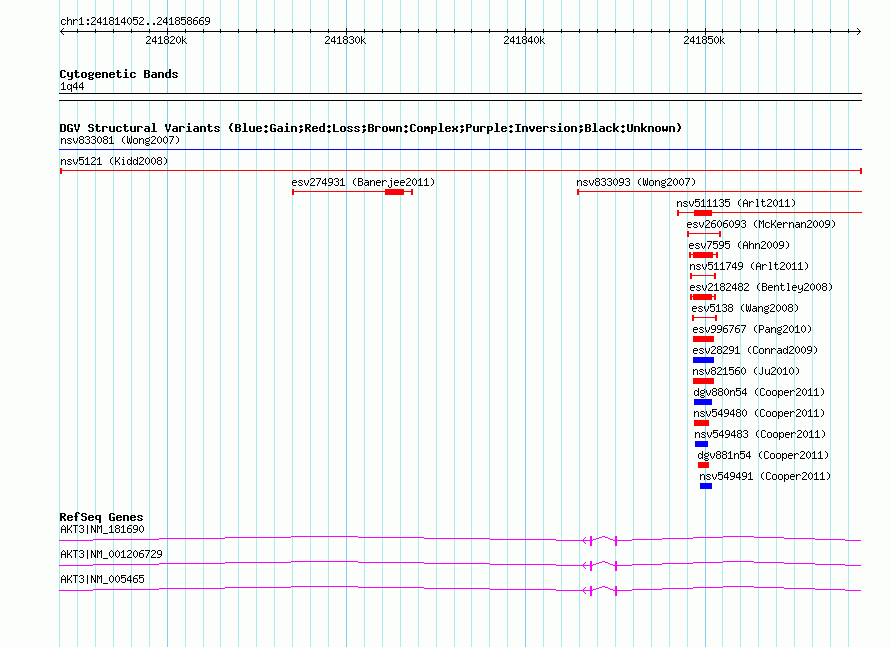Click the esv28291 (Conrad2009) label
Viewport: 890px width, 647px height.
tap(755, 350)
